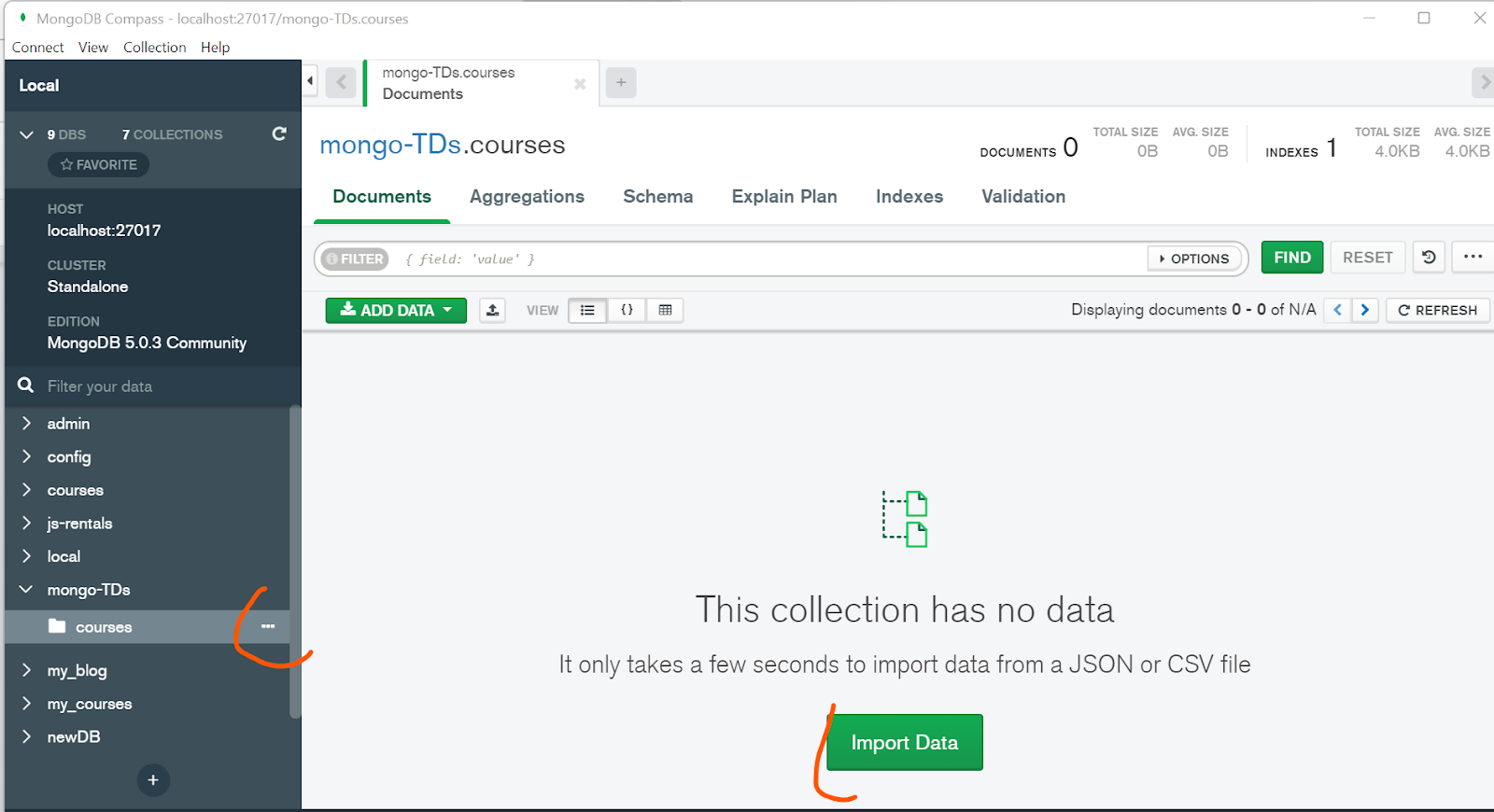The width and height of the screenshot is (1494, 812).
Task: Open the View menu
Action: [93, 48]
